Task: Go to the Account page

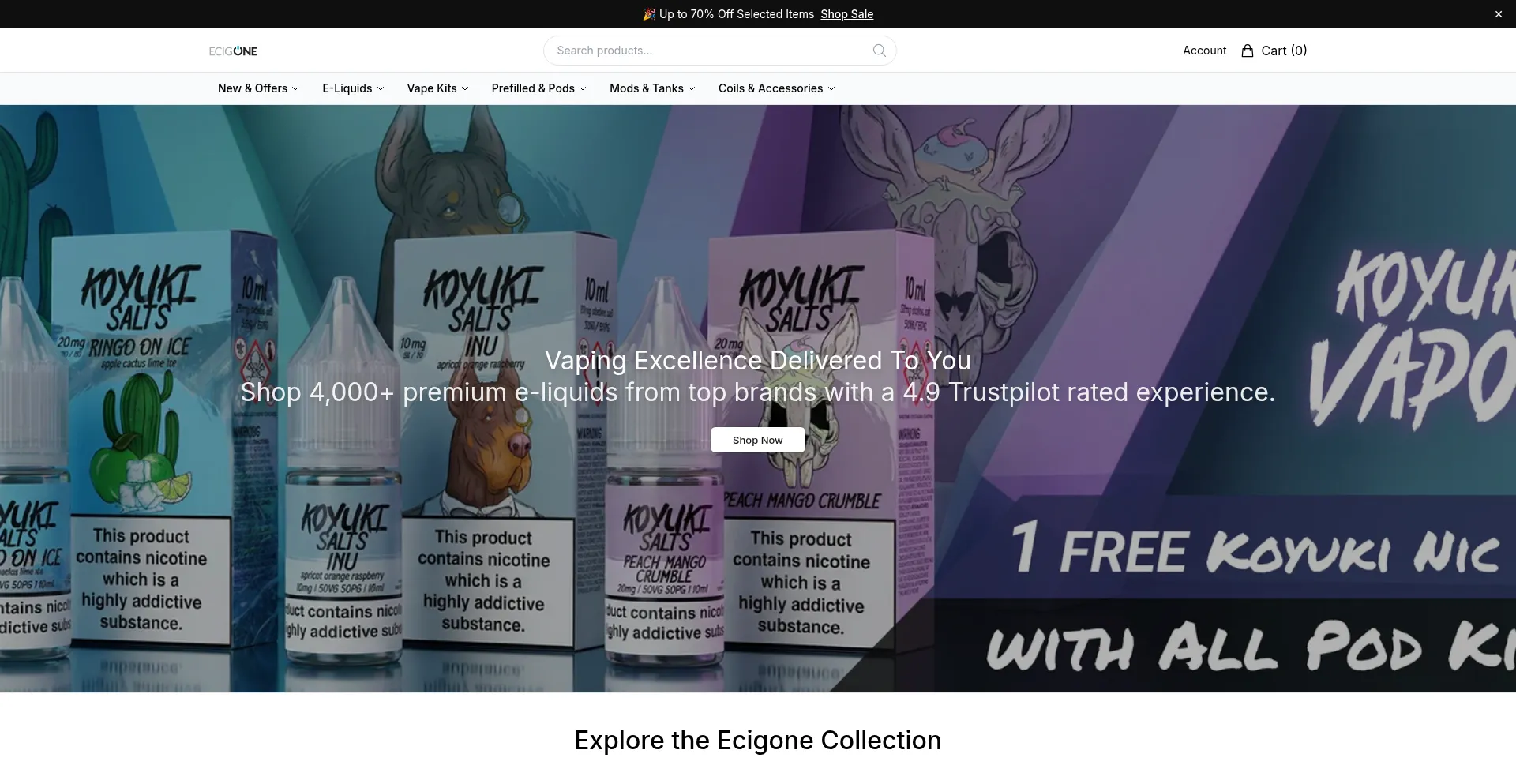Action: (1204, 51)
